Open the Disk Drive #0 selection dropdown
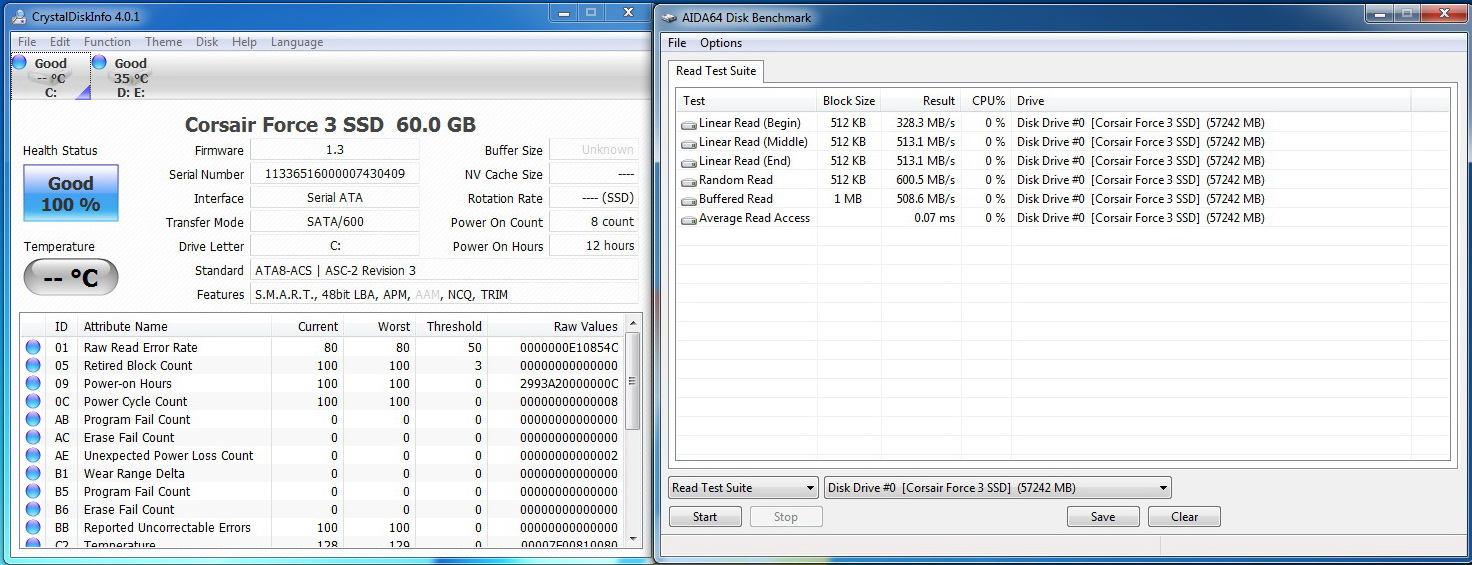The width and height of the screenshot is (1472, 565). [x=997, y=488]
